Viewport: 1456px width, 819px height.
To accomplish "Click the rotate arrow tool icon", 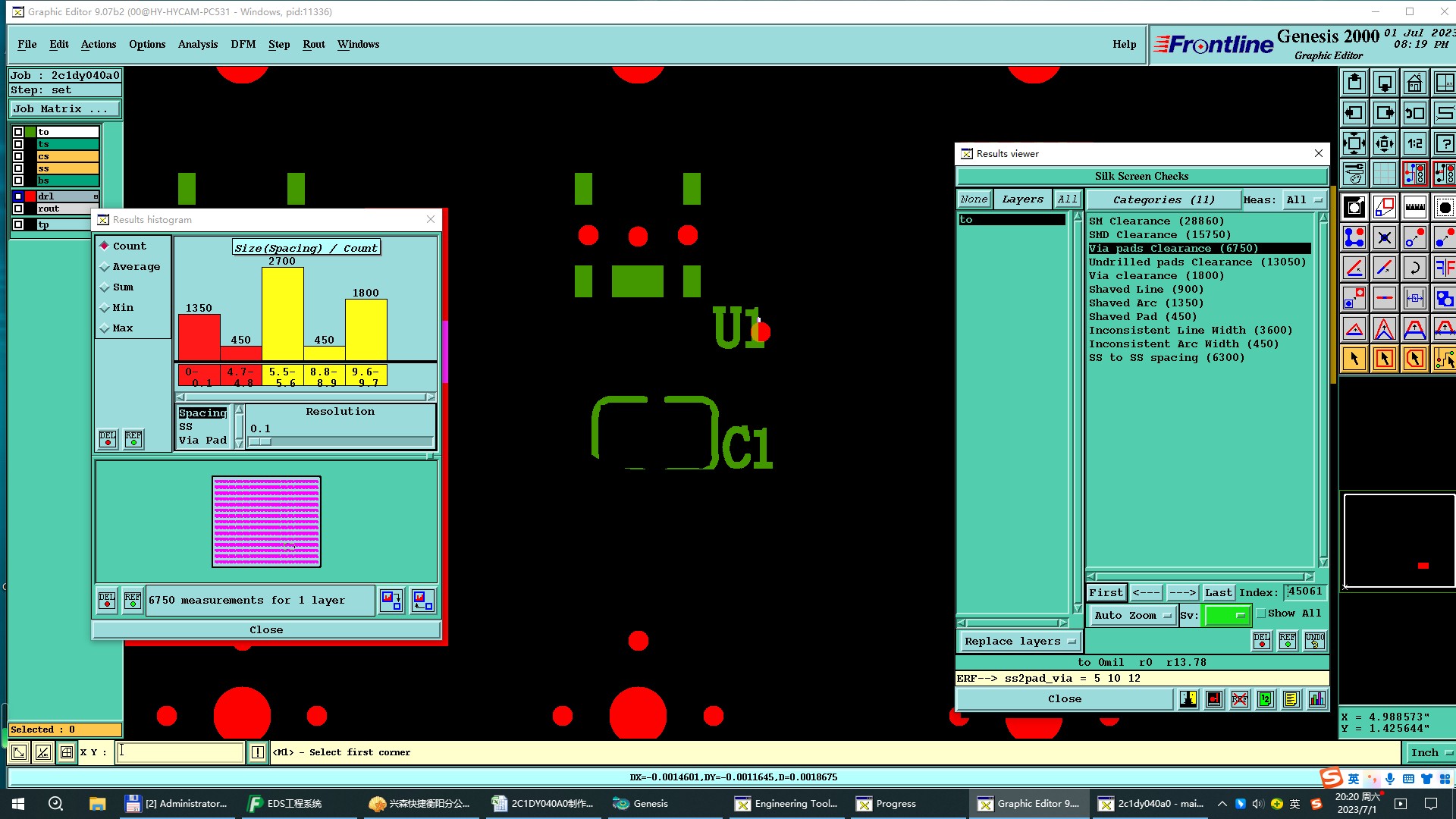I will [x=1414, y=268].
